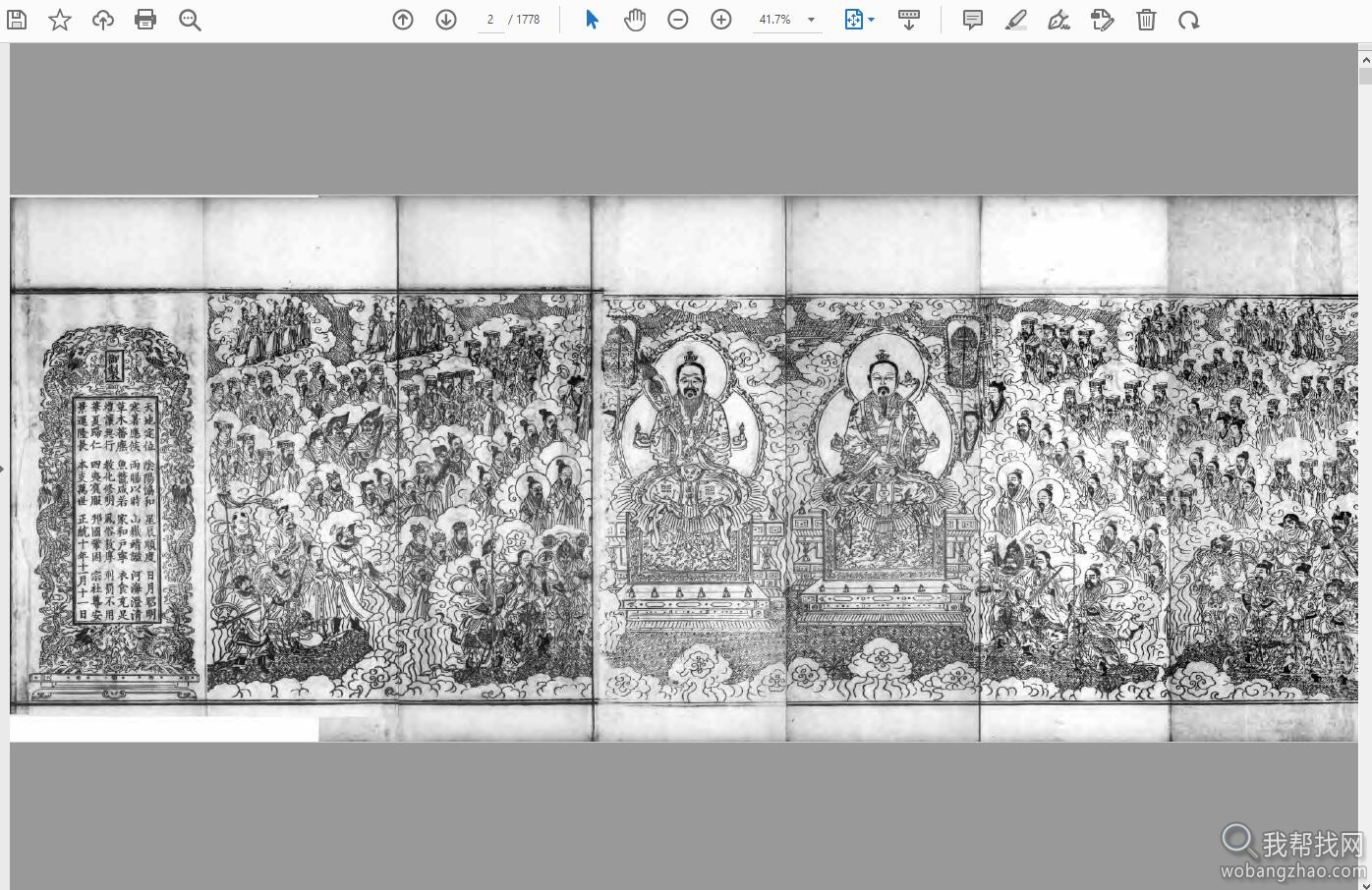The width and height of the screenshot is (1372, 890).
Task: Zoom out with the minus button
Action: [678, 20]
